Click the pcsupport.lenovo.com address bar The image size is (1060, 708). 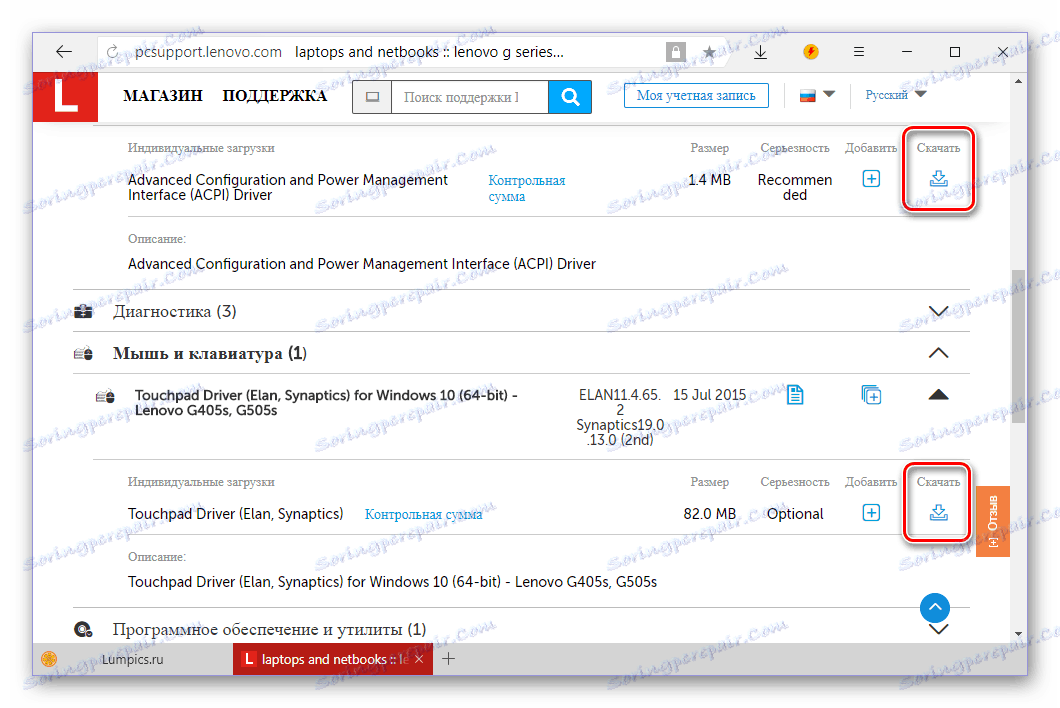(x=208, y=52)
